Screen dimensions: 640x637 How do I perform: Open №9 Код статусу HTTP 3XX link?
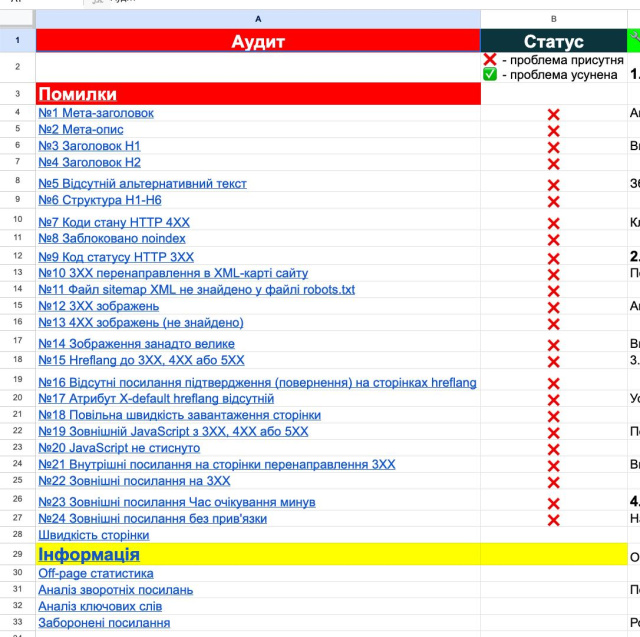click(x=116, y=257)
